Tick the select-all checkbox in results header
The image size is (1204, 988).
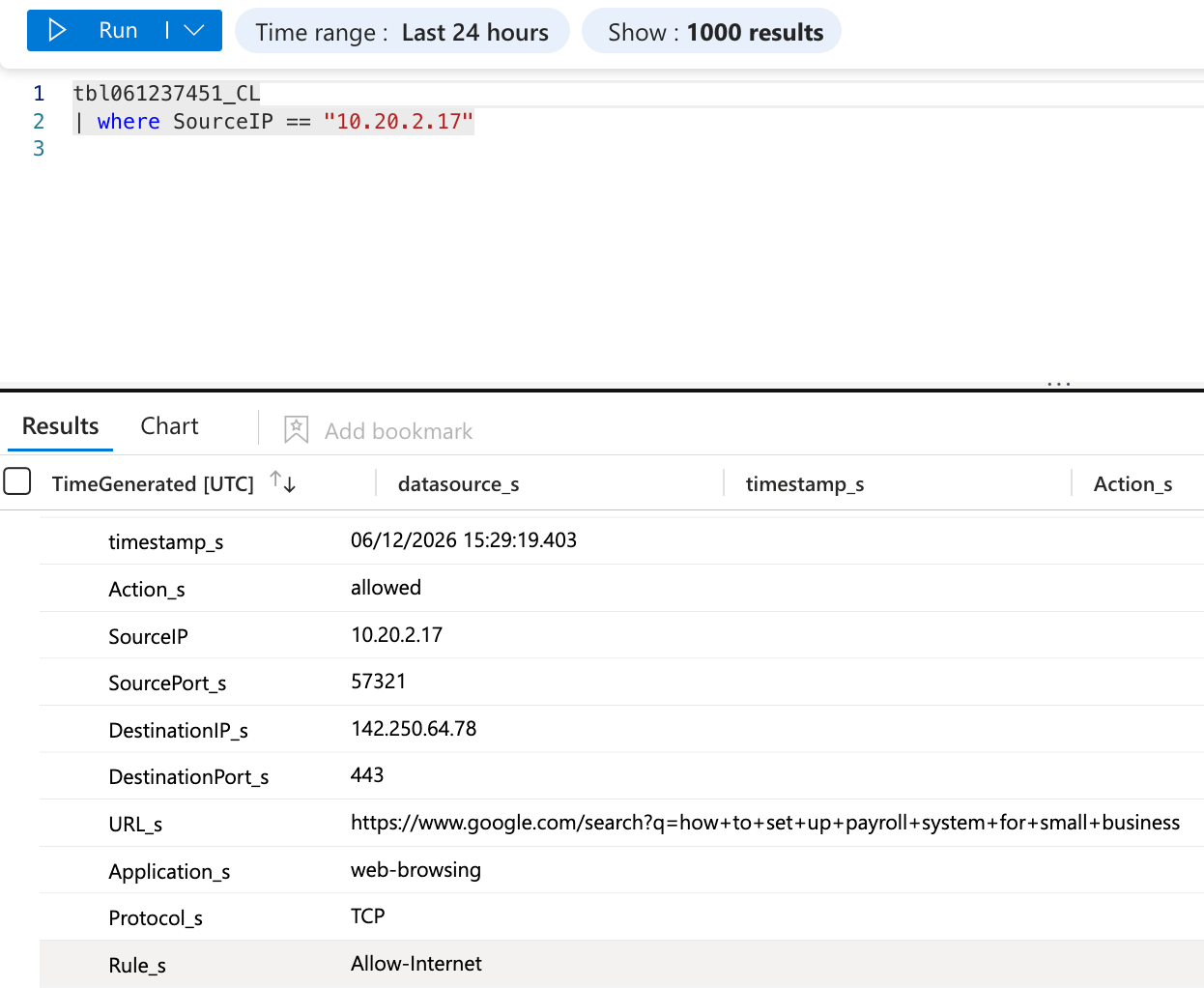(17, 480)
